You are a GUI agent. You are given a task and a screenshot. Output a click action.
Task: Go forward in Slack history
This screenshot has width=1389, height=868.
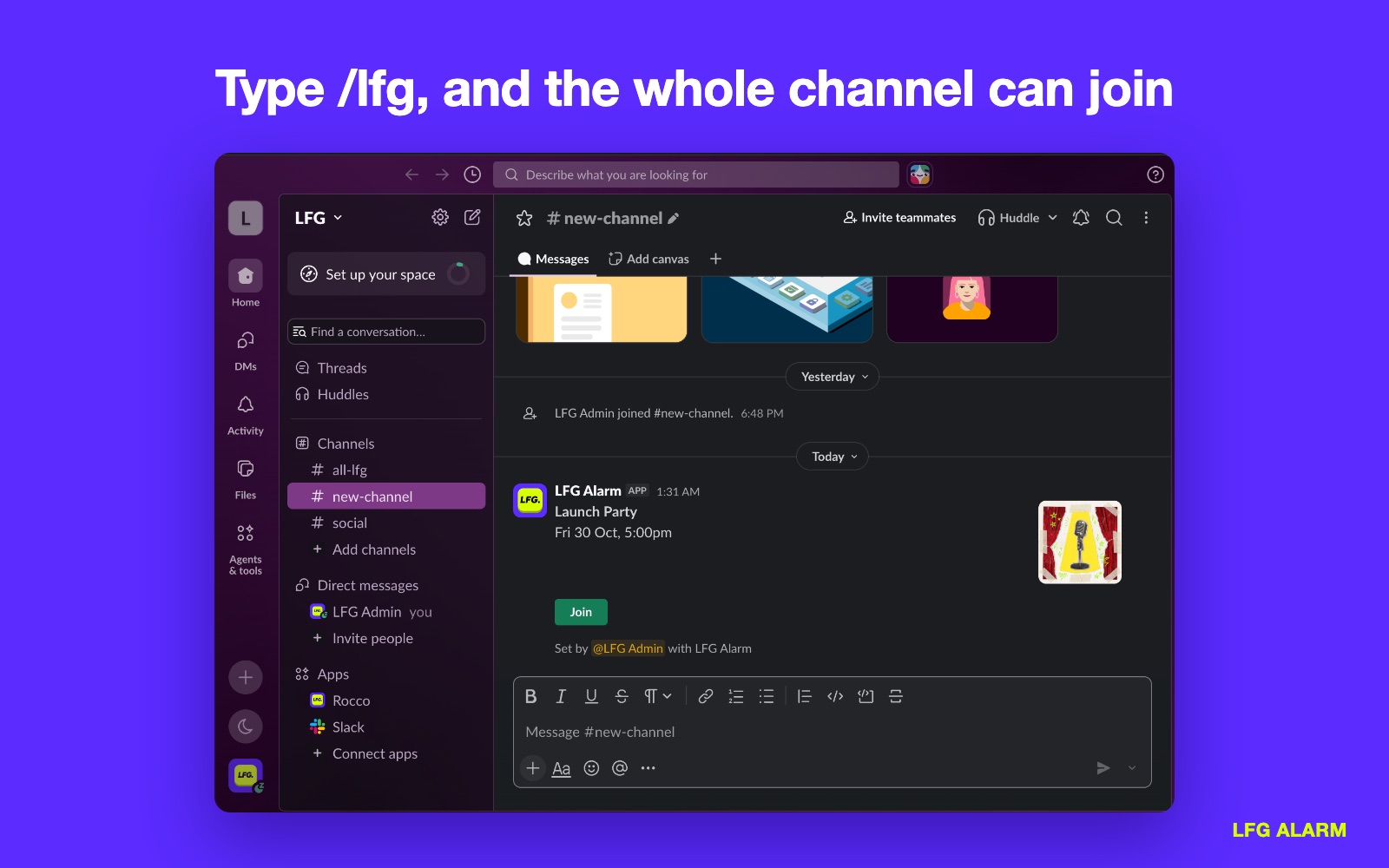[x=442, y=174]
